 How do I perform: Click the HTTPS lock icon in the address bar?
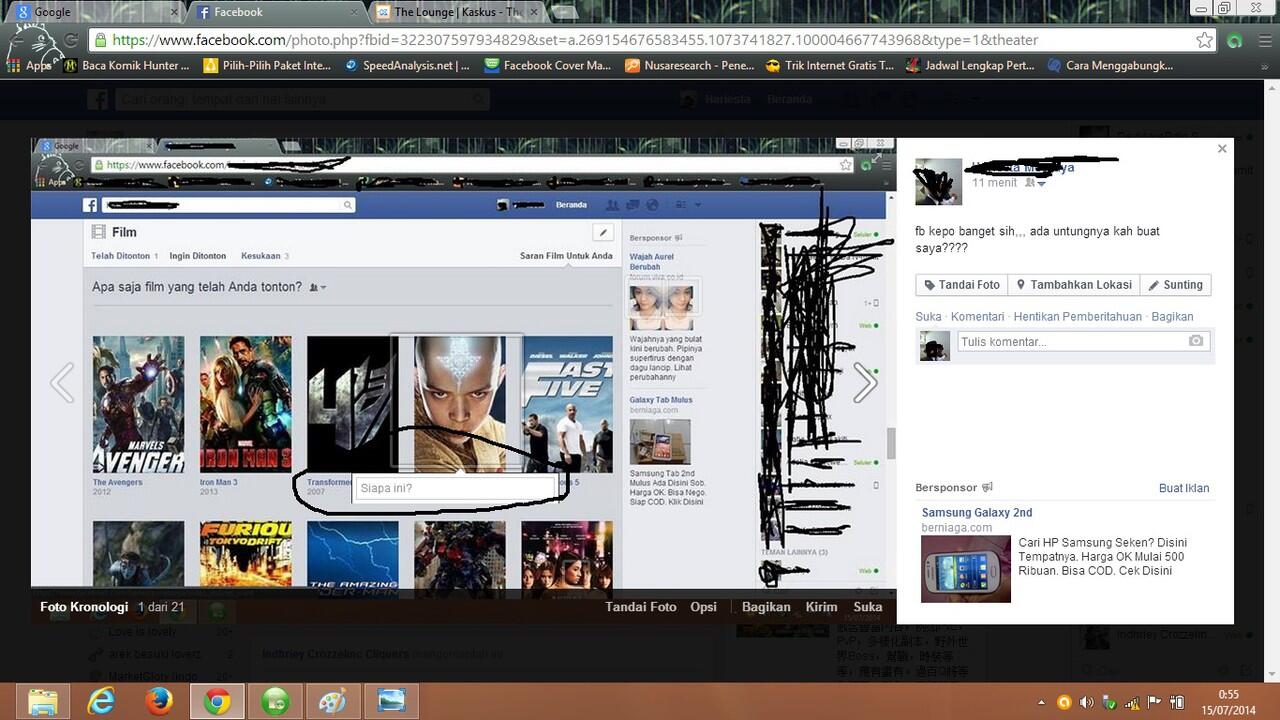click(x=101, y=41)
